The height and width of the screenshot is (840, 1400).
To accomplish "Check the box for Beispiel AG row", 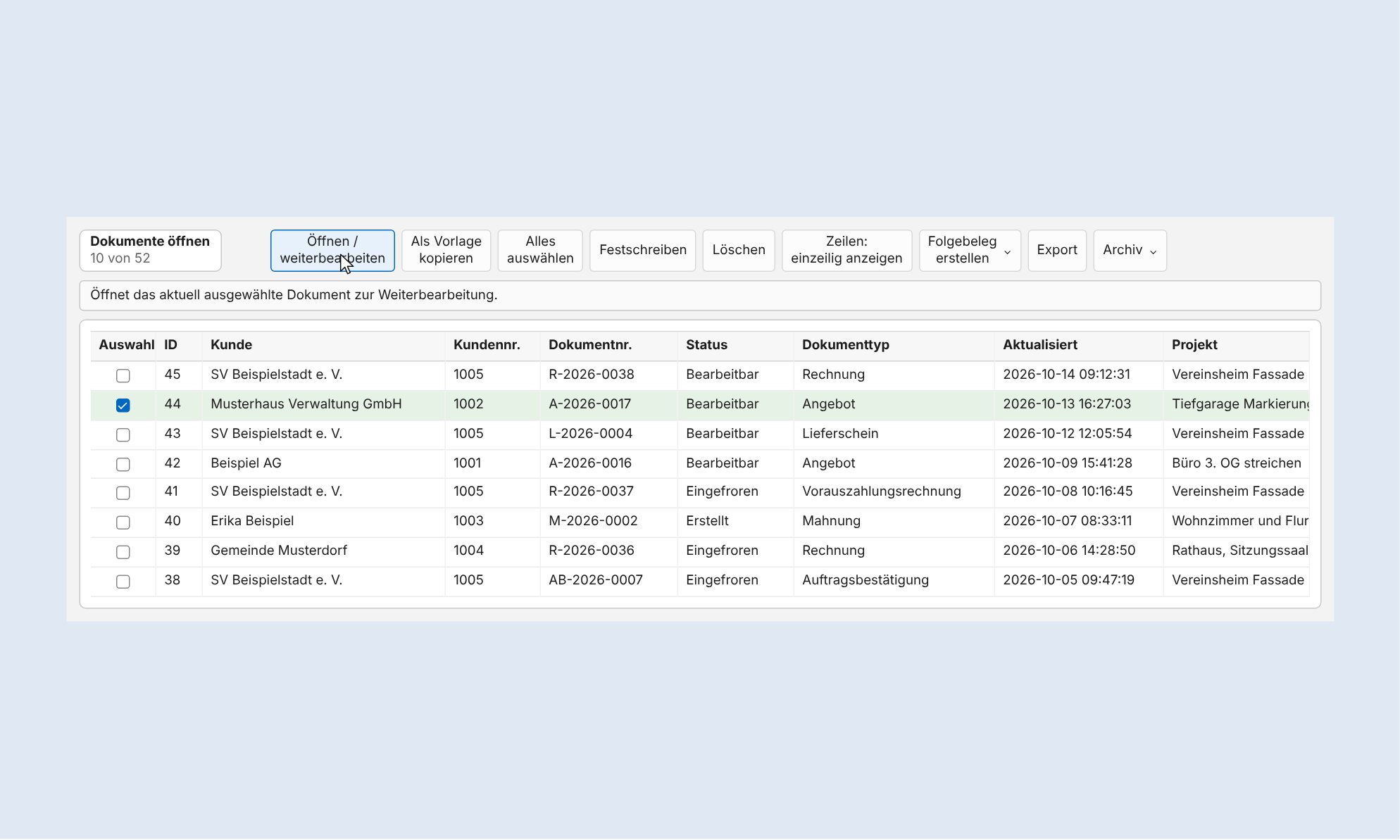I will click(123, 464).
